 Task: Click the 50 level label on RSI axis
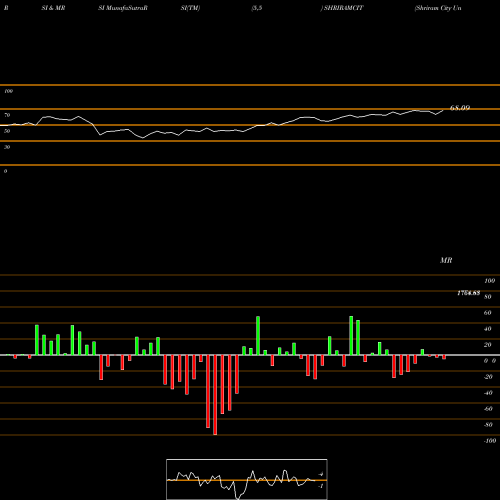click(x=7, y=131)
